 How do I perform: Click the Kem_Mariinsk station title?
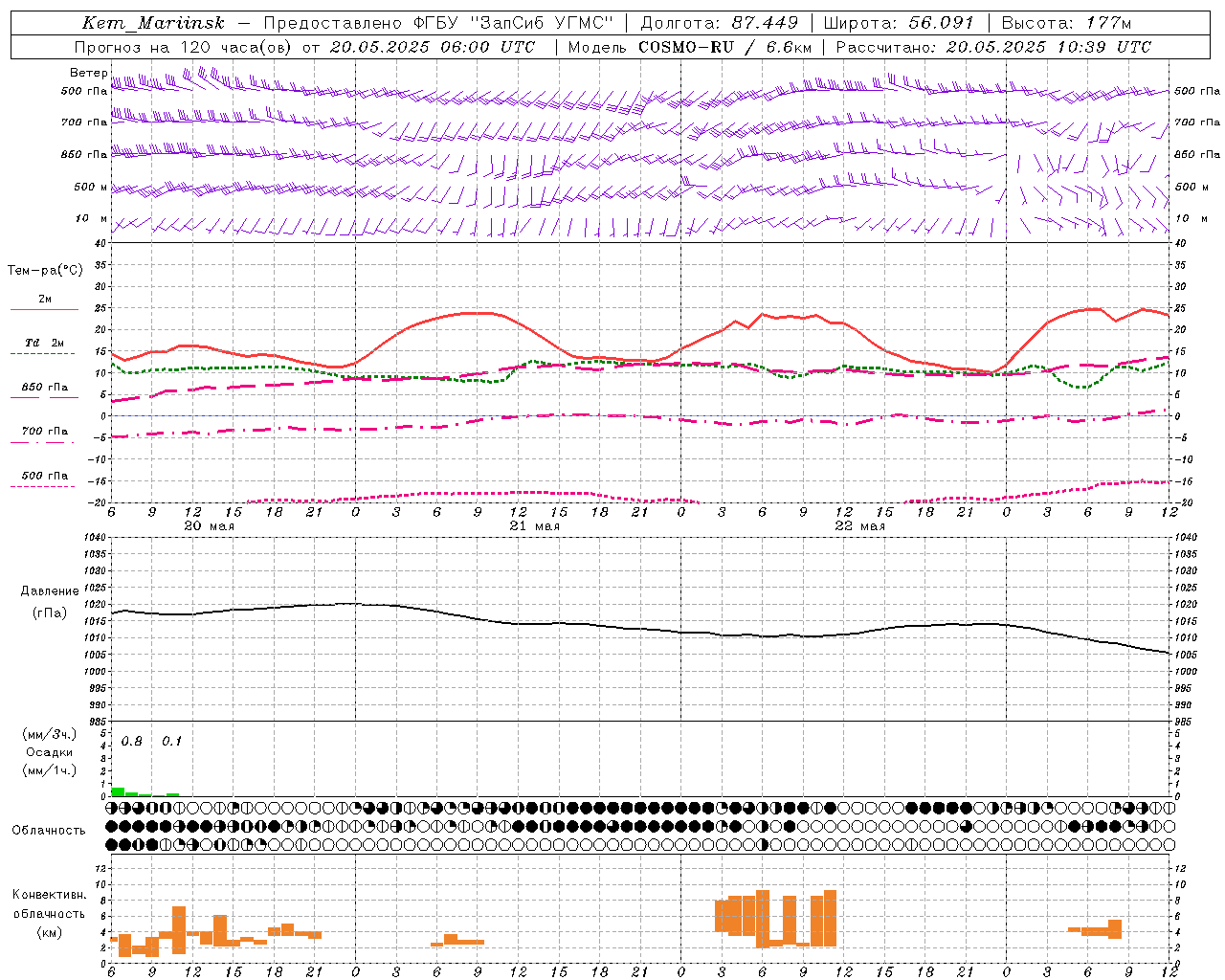point(153,23)
